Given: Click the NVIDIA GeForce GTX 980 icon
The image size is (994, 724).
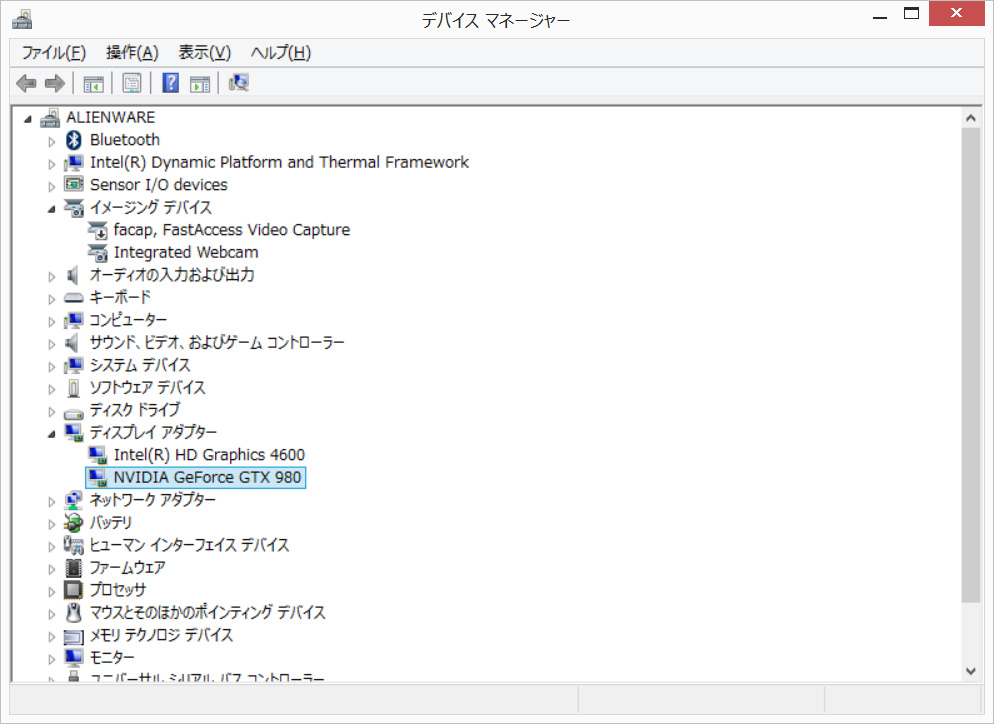Looking at the screenshot, I should point(98,477).
